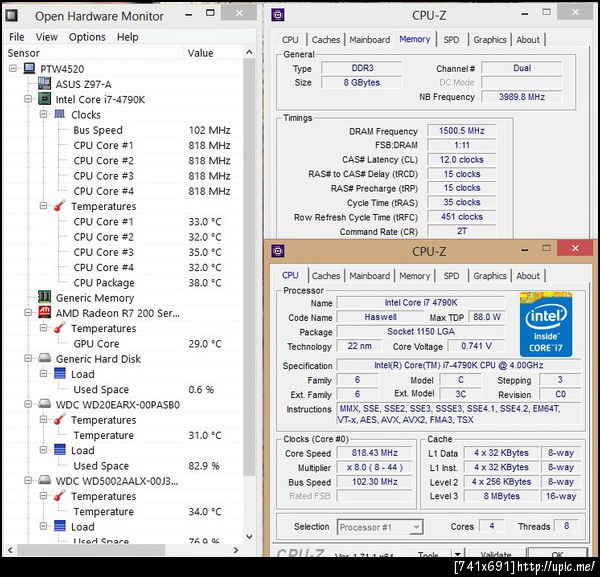Open Mainboard tab in lower CPU-Z

(x=370, y=276)
